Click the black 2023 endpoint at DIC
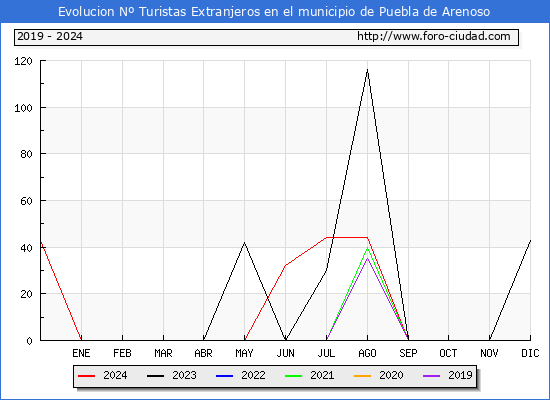This screenshot has width=550, height=400. tap(530, 241)
